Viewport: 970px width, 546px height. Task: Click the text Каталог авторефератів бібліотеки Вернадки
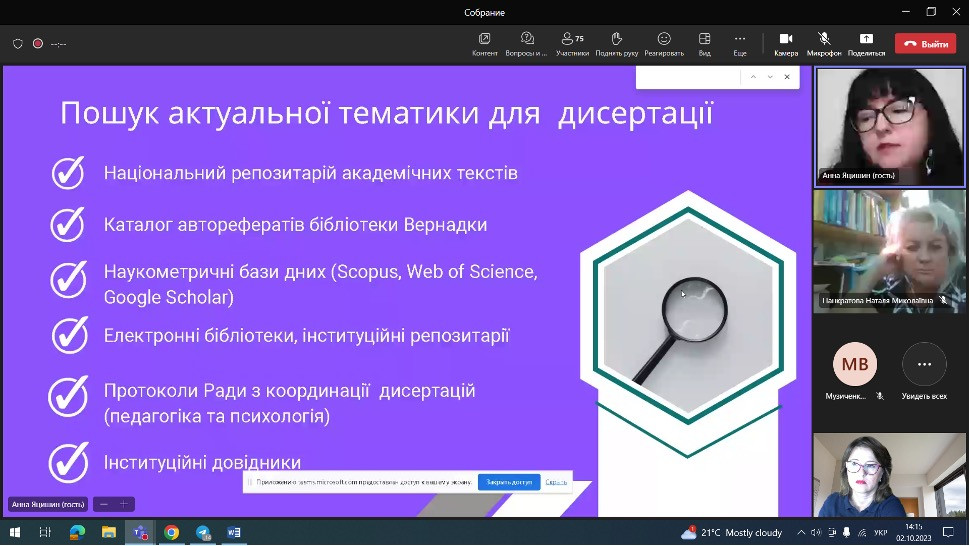pyautogui.click(x=295, y=224)
